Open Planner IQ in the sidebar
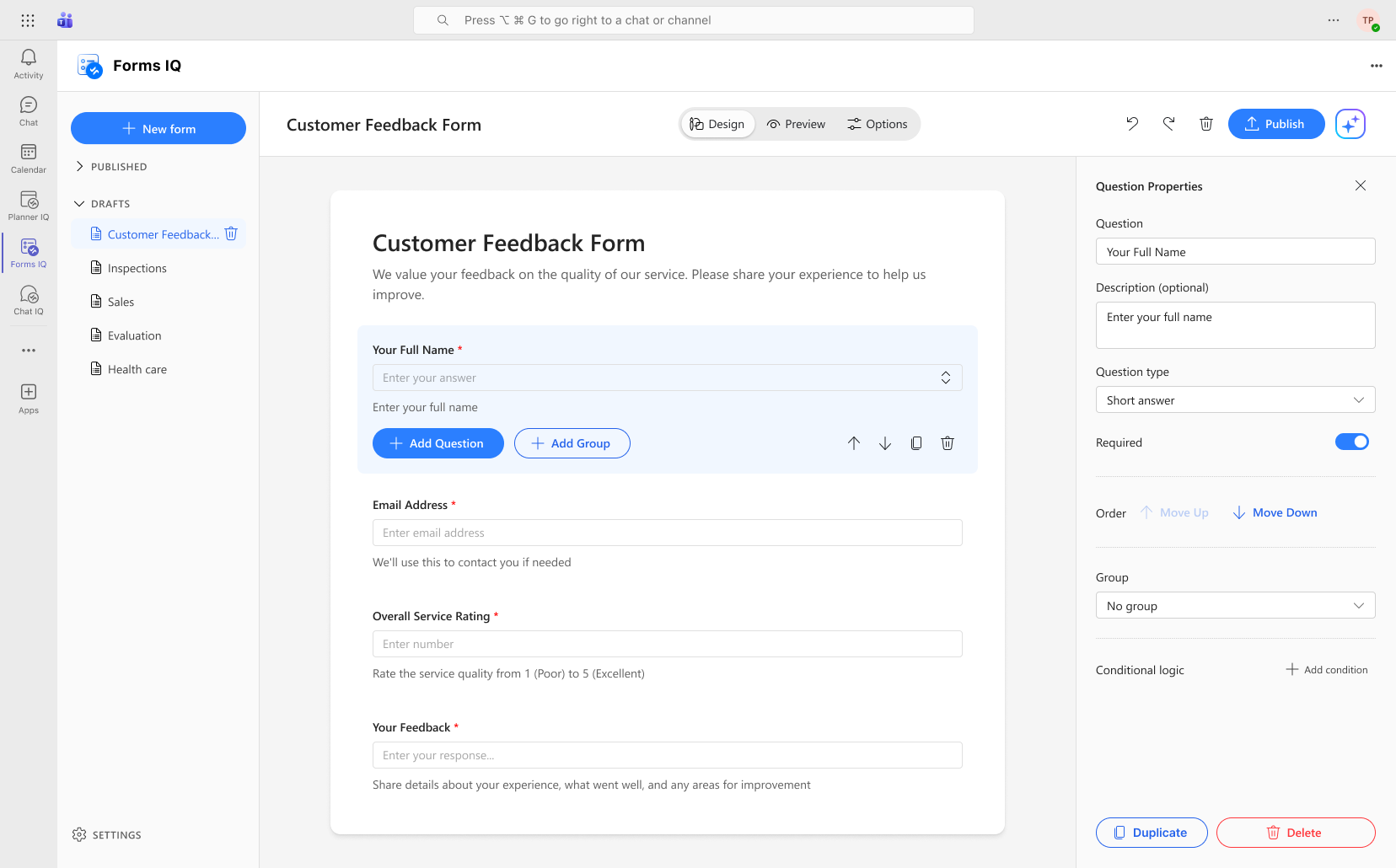 tap(29, 205)
